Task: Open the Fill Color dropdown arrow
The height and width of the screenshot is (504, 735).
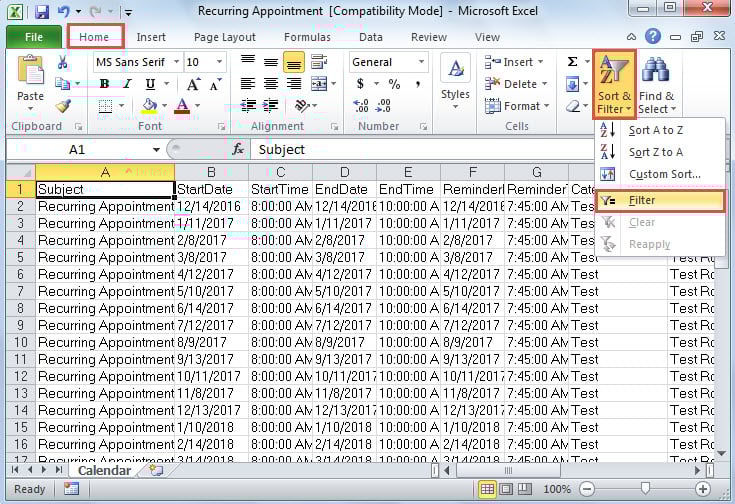Action: [164, 106]
